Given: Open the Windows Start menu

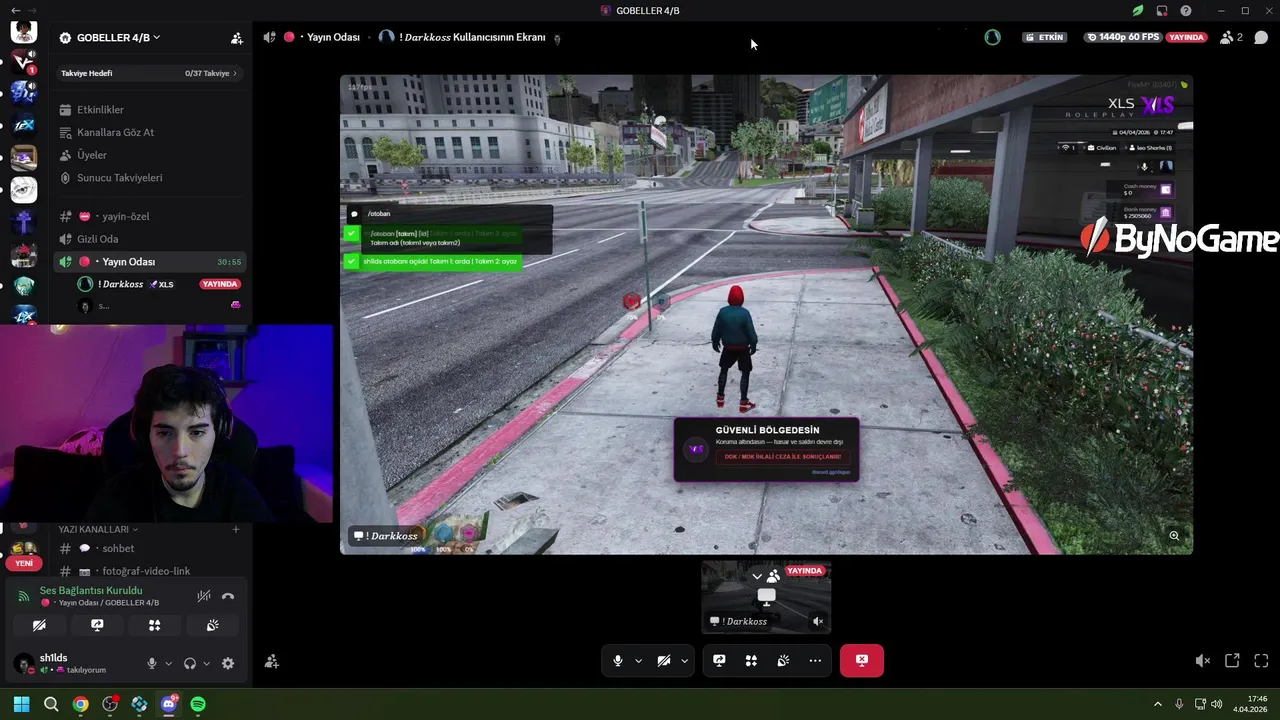Looking at the screenshot, I should [21, 704].
